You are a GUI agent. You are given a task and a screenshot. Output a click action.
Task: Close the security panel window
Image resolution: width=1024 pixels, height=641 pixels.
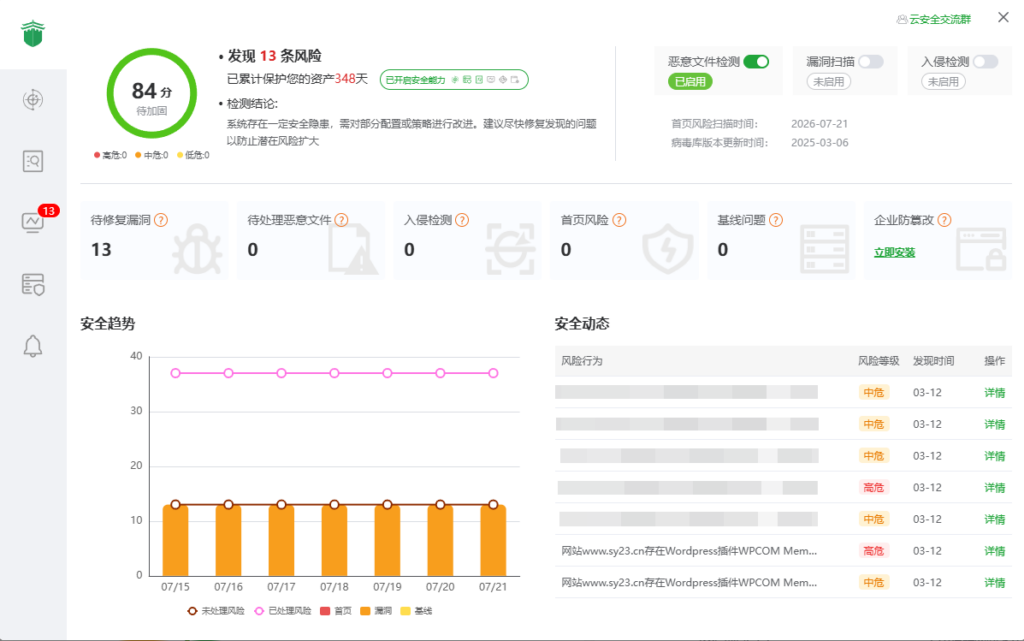(x=1003, y=18)
